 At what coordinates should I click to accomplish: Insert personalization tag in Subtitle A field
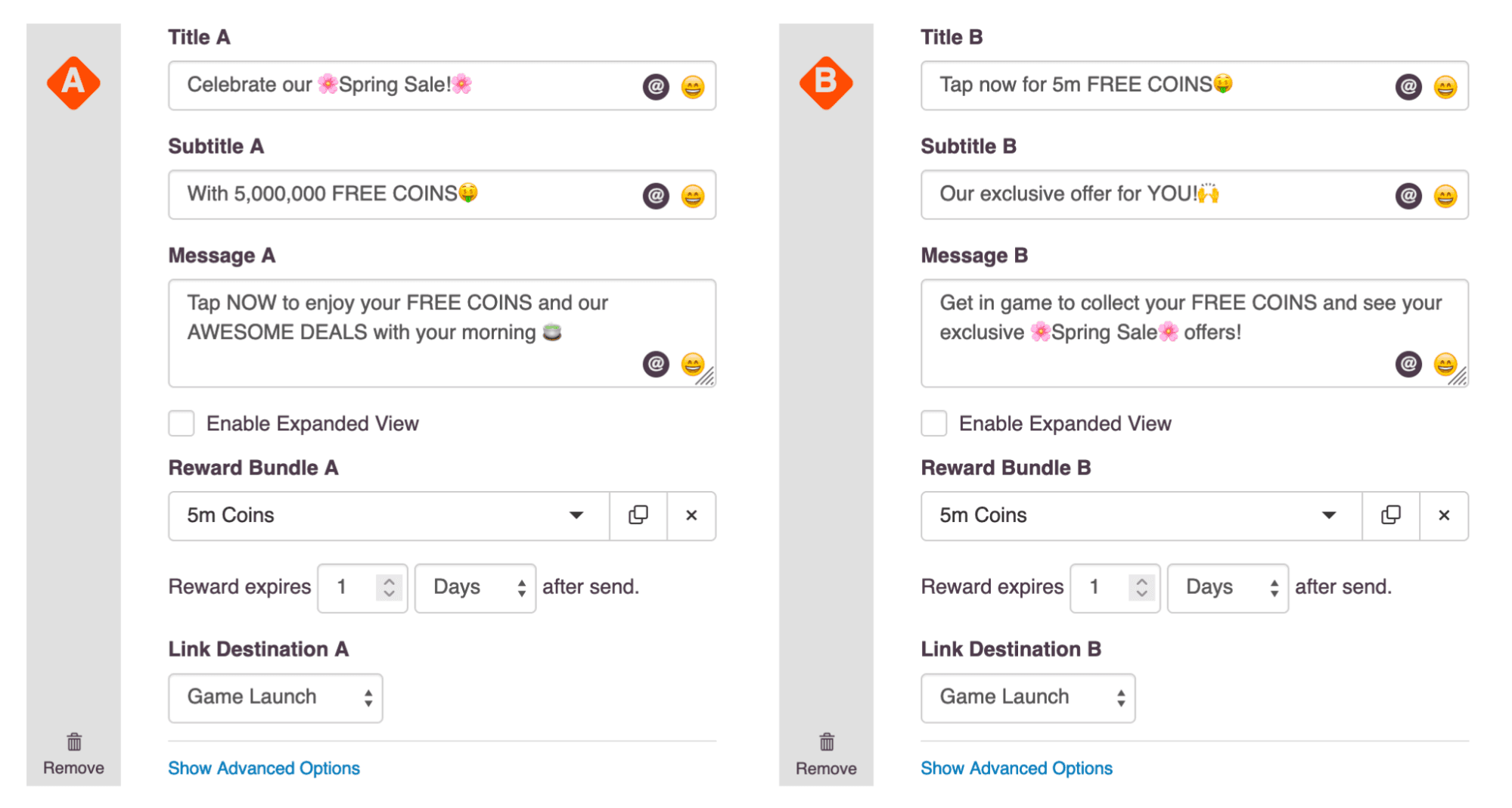pos(656,196)
